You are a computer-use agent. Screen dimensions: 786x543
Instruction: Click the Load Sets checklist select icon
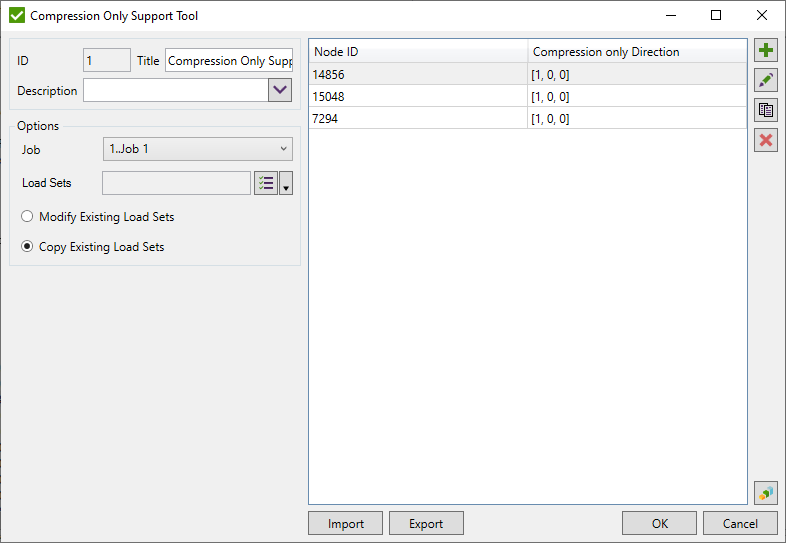click(x=266, y=183)
